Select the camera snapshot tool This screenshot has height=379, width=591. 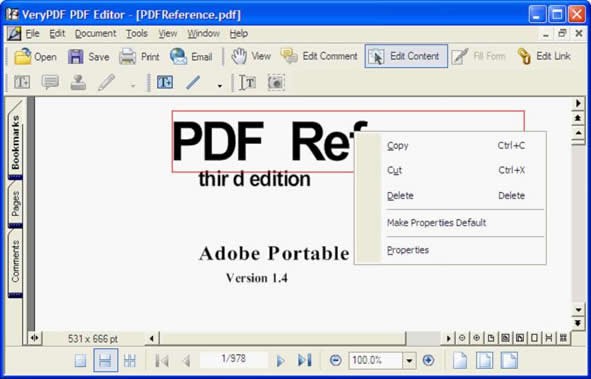tap(276, 83)
